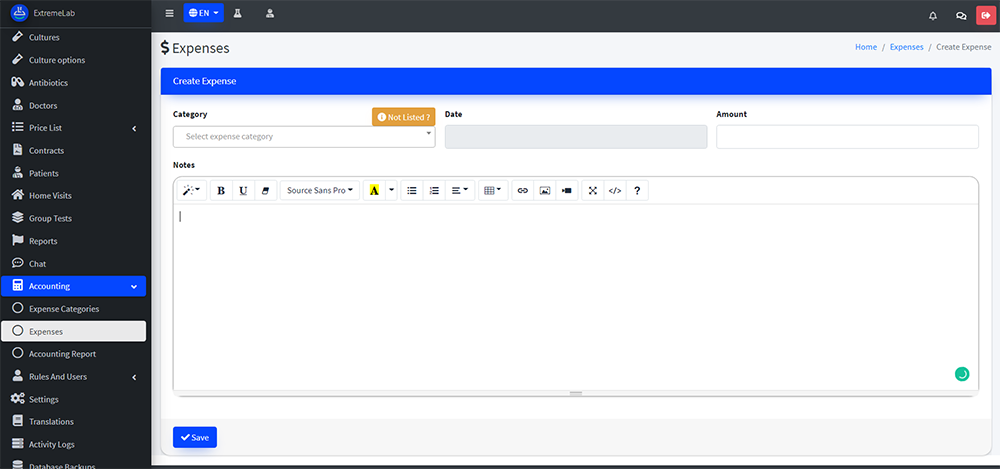Open the expense category dropdown
This screenshot has height=469, width=1000.
point(304,137)
